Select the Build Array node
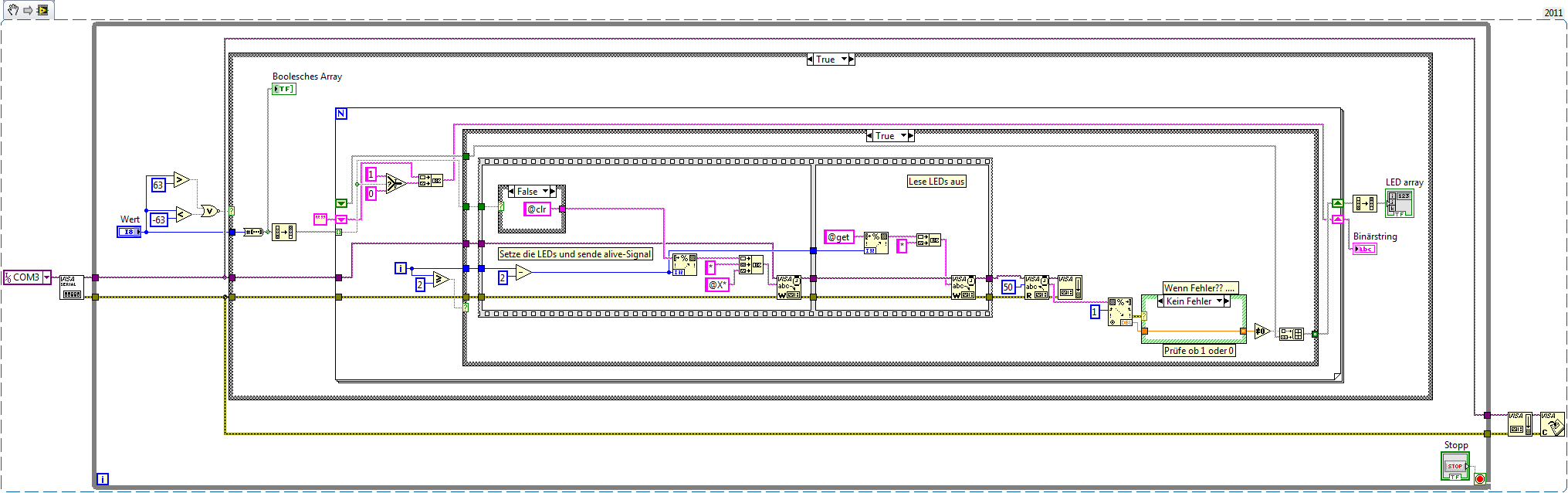Screen dimensions: 1568x493 coord(1292,334)
